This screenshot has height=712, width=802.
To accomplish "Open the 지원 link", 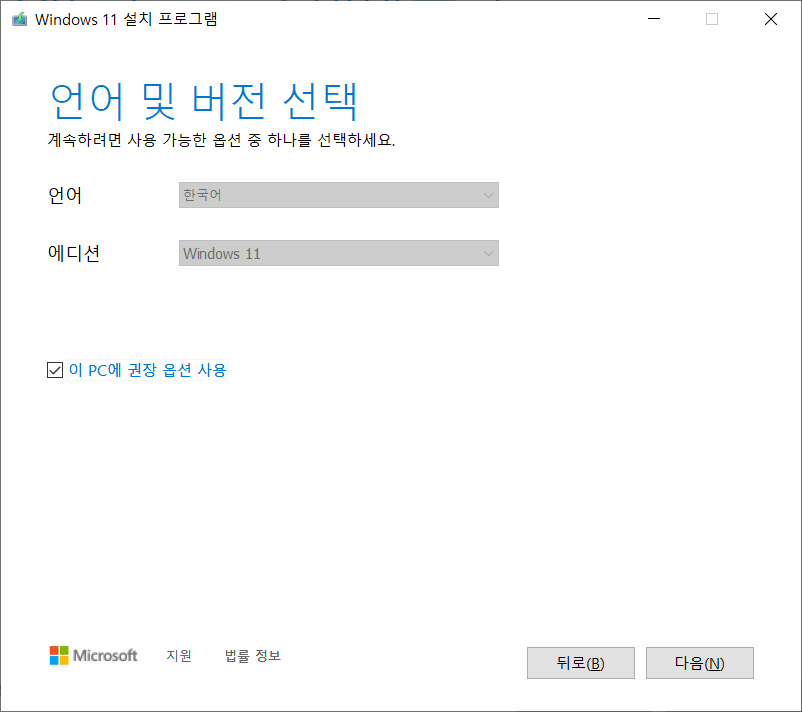I will (179, 655).
